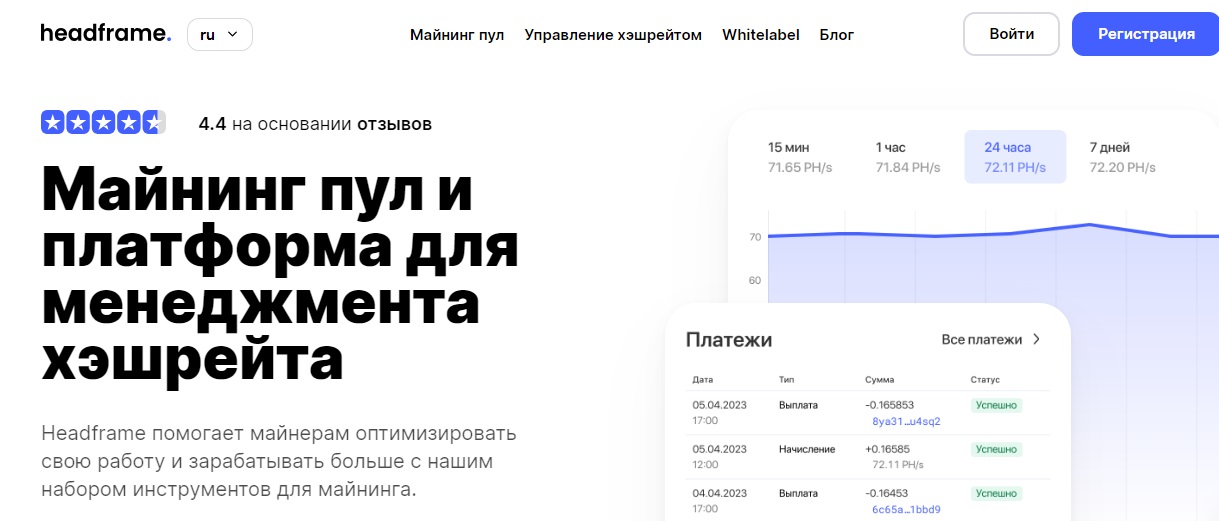The width and height of the screenshot is (1219, 521).
Task: Click the hashrate chart line
Action: tap(992, 232)
